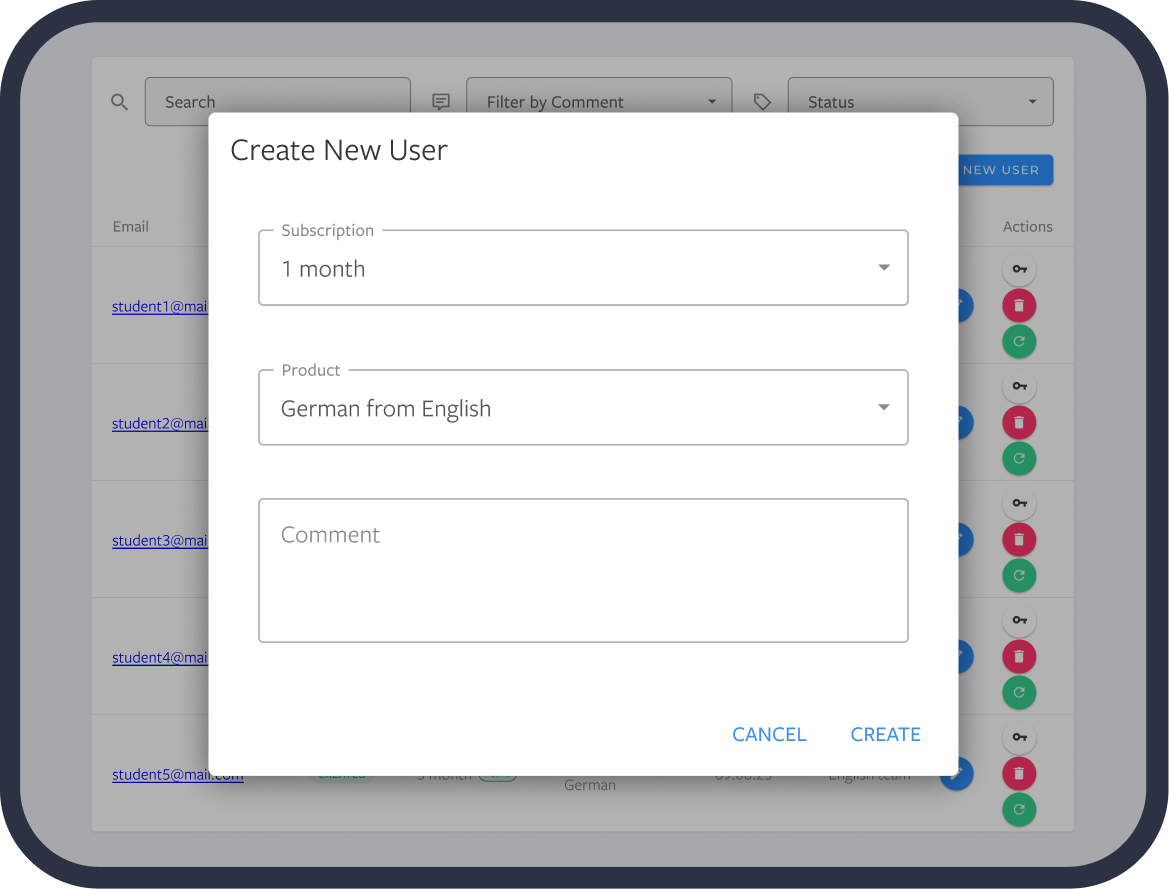Click the green refresh icon for student3

(1019, 575)
